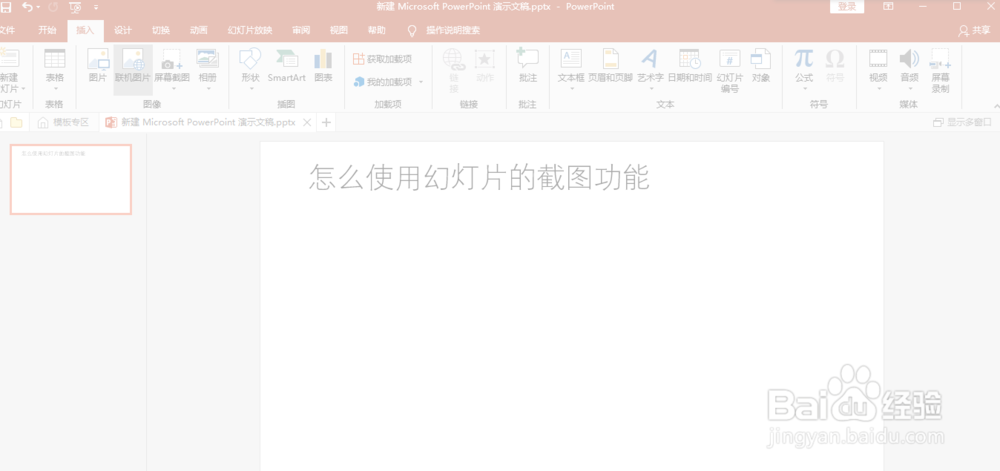Expand 我的加载项 dropdown arrow
Screen dimensions: 1000x471
coord(421,82)
